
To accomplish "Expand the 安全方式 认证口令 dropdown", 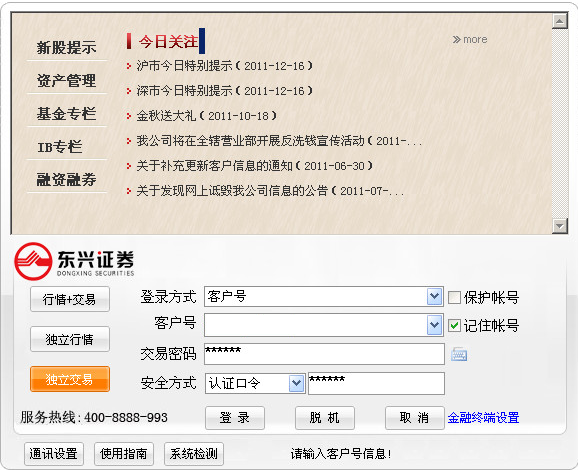I will [296, 383].
